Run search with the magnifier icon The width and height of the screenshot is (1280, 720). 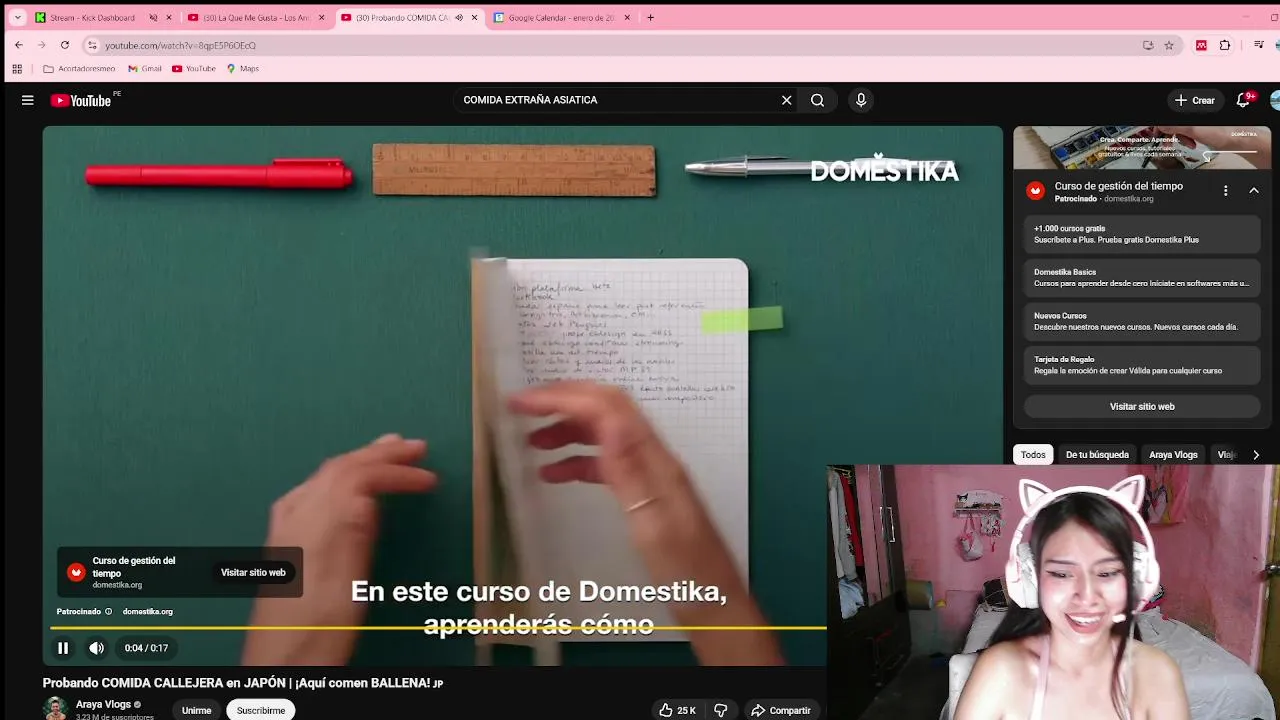coord(817,100)
